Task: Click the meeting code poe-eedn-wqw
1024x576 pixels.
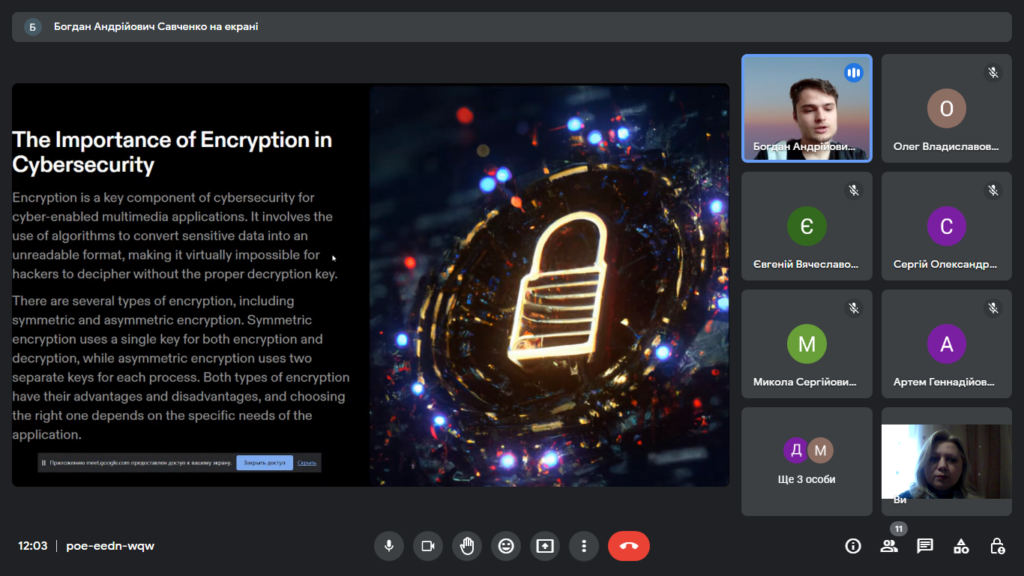Action: [x=110, y=546]
